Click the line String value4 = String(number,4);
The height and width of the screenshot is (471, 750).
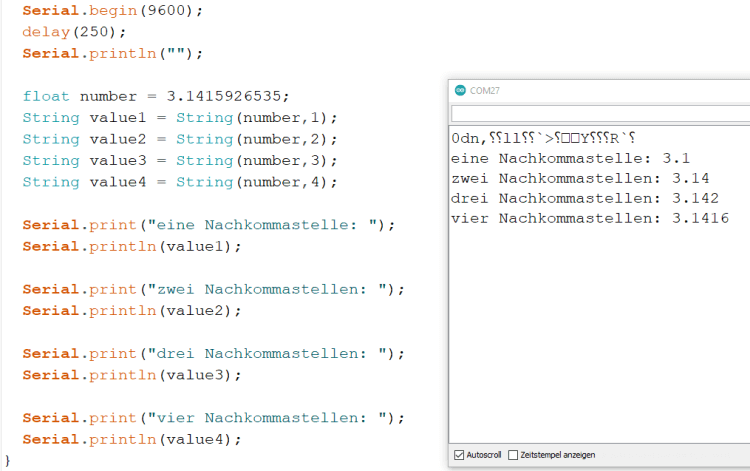[x=180, y=182]
